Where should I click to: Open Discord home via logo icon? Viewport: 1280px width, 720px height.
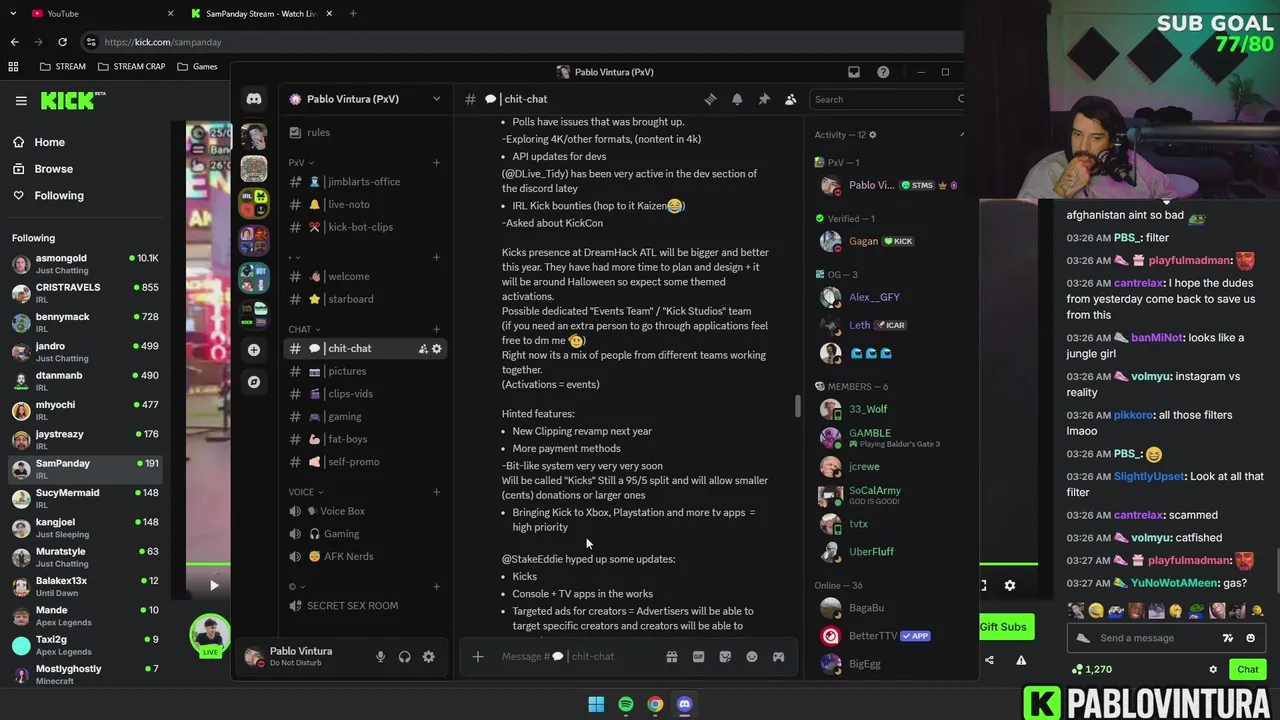[254, 99]
